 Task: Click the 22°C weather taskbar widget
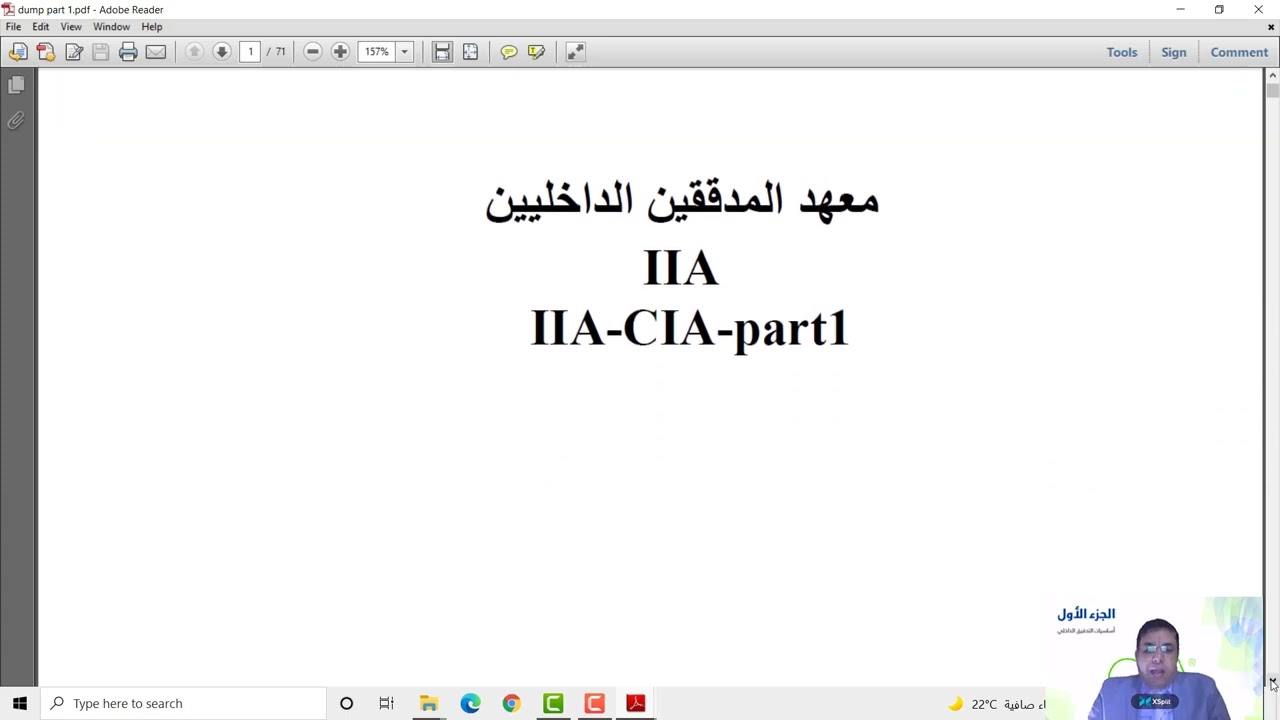(996, 704)
